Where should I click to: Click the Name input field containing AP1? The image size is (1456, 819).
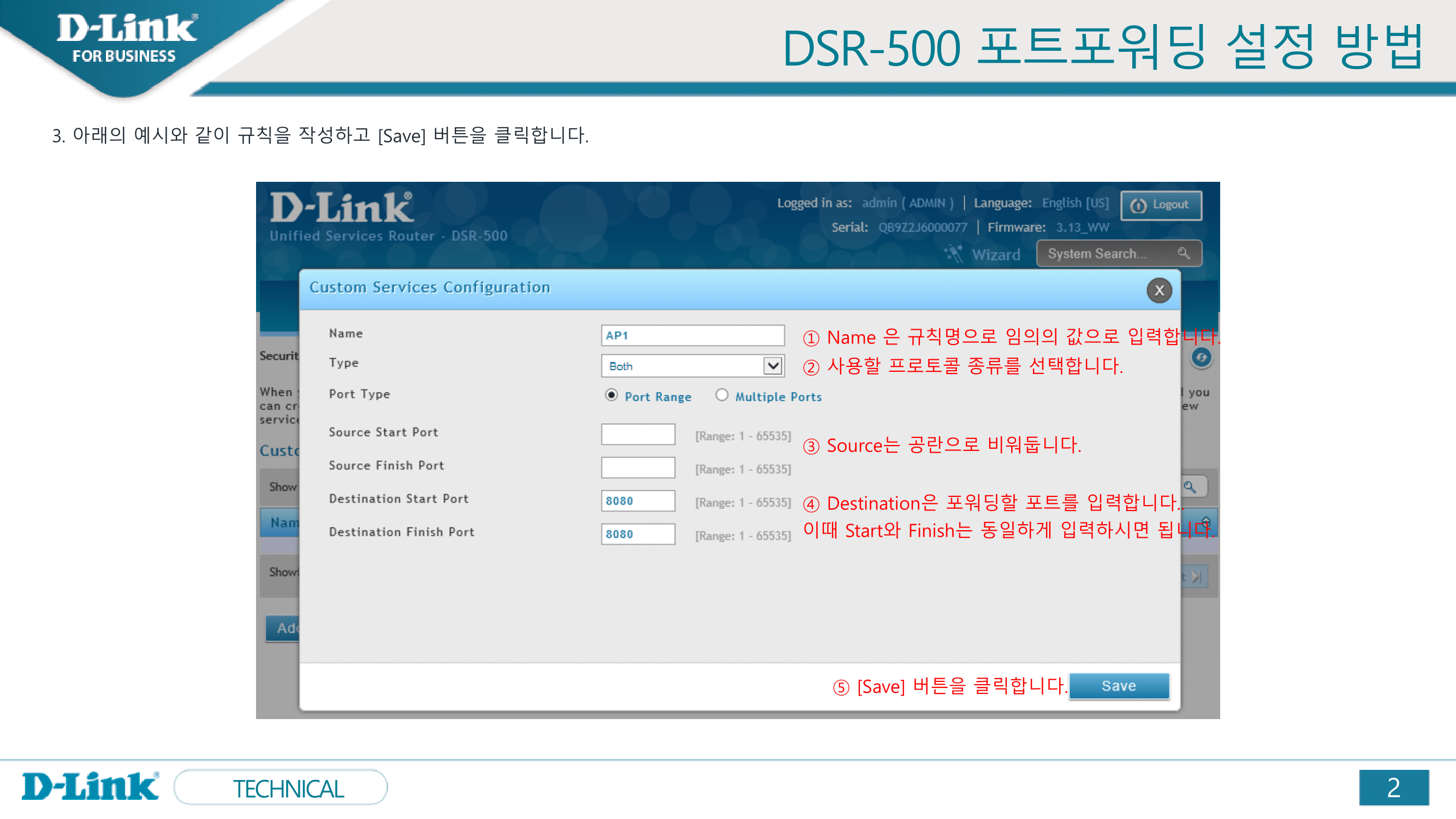pos(692,335)
